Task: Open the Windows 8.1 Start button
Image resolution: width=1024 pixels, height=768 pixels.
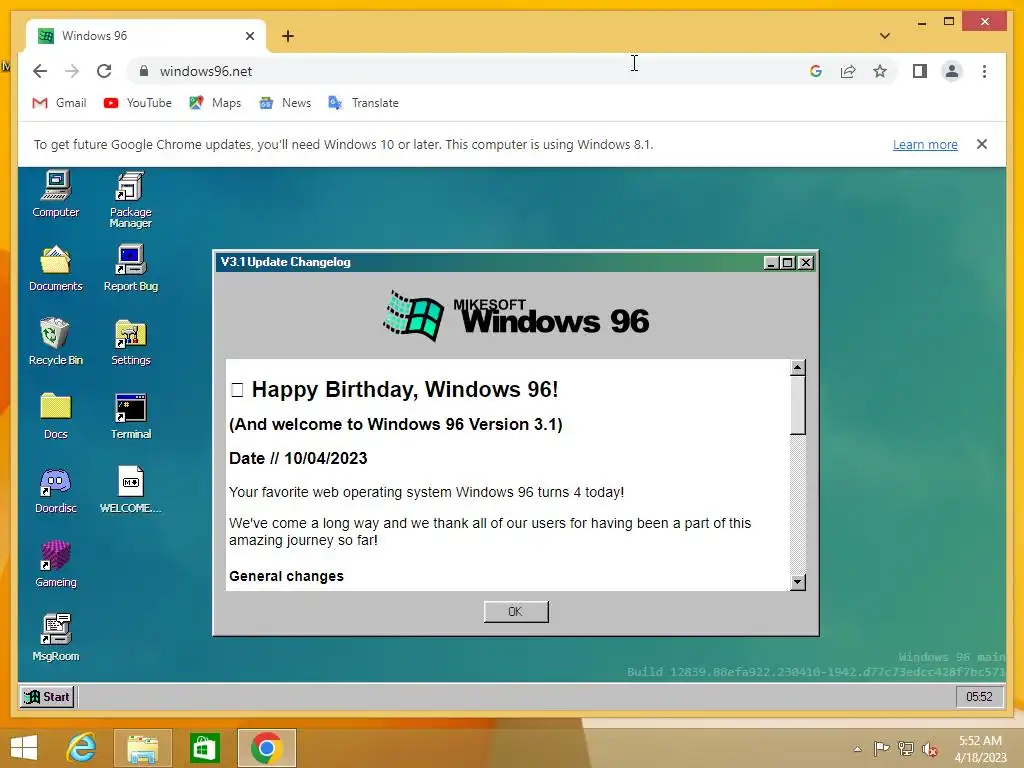Action: (24, 748)
